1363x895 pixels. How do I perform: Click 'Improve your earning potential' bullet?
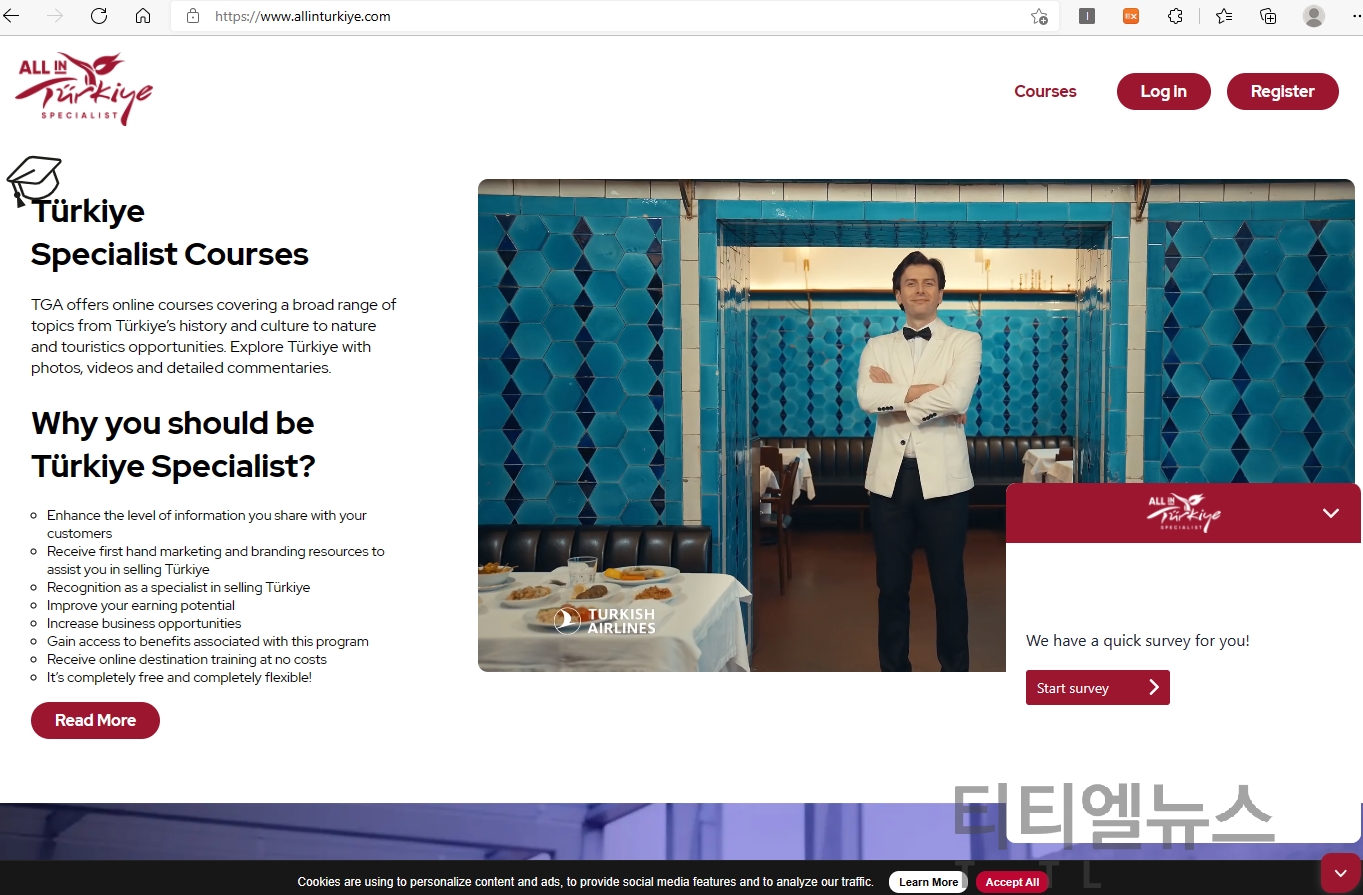click(141, 605)
